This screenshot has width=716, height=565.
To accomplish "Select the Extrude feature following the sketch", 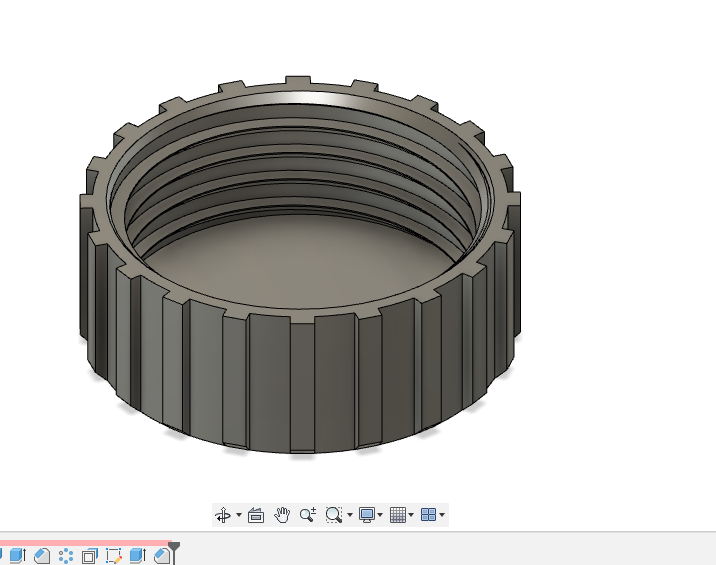I will tap(137, 555).
